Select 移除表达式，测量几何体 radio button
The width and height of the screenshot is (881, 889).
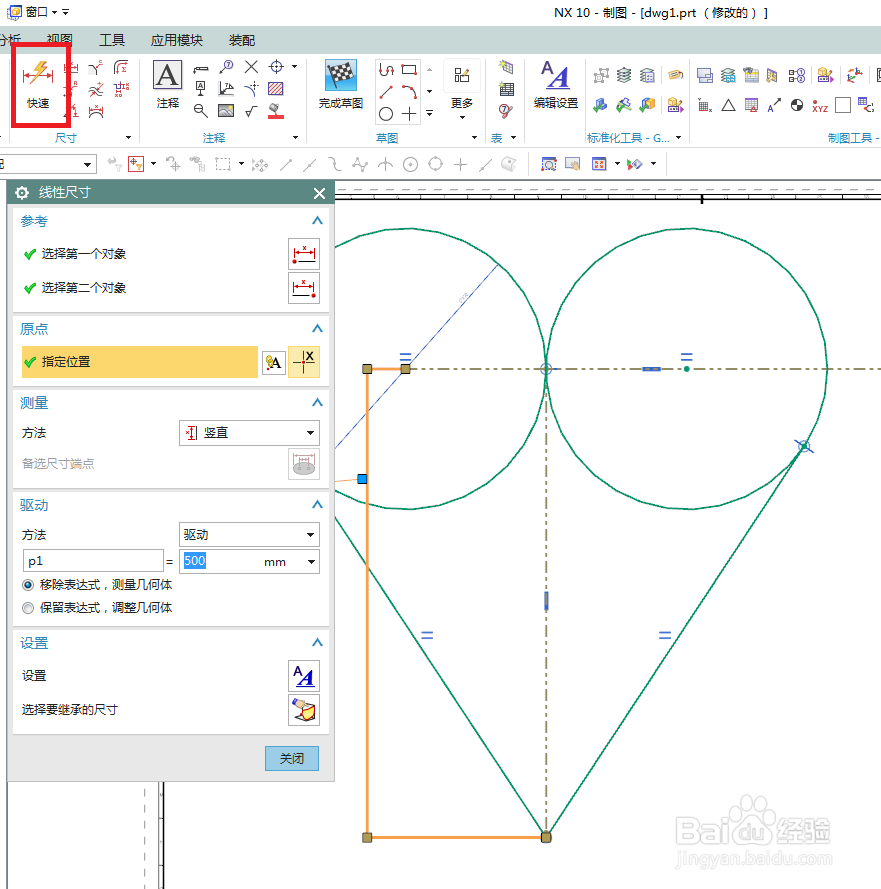[28, 587]
